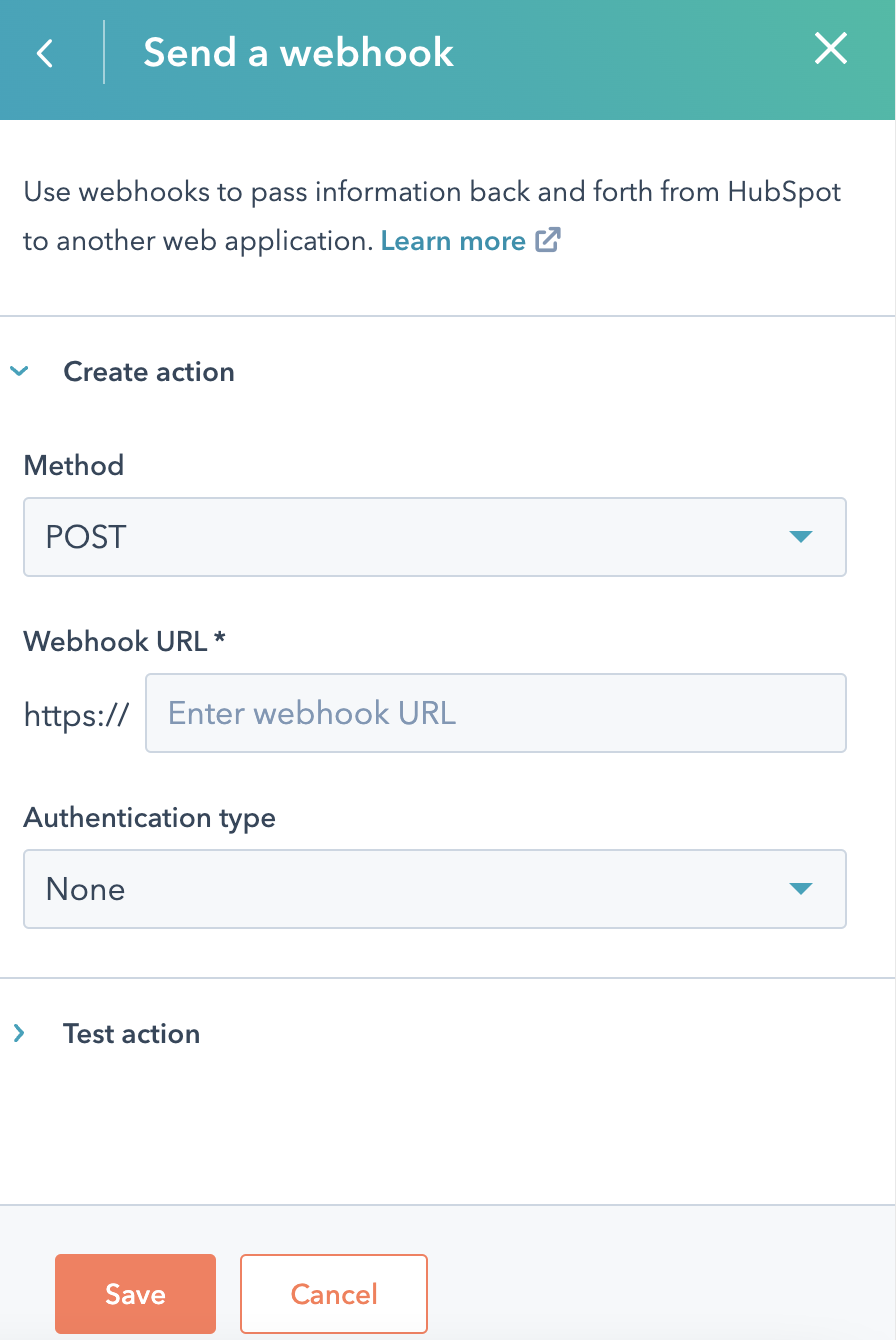Collapse the Create action chevron
Image resolution: width=896 pixels, height=1340 pixels.
(19, 371)
